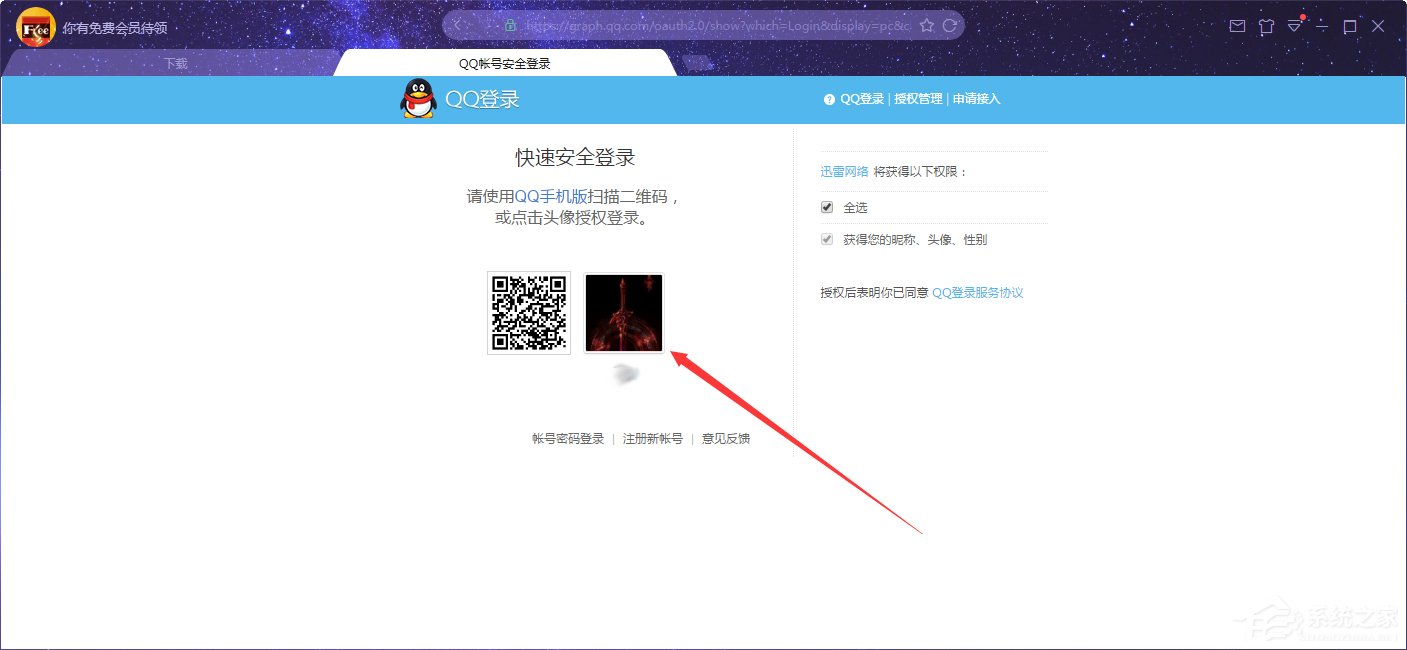Click the user avatar to authorize login

[623, 313]
